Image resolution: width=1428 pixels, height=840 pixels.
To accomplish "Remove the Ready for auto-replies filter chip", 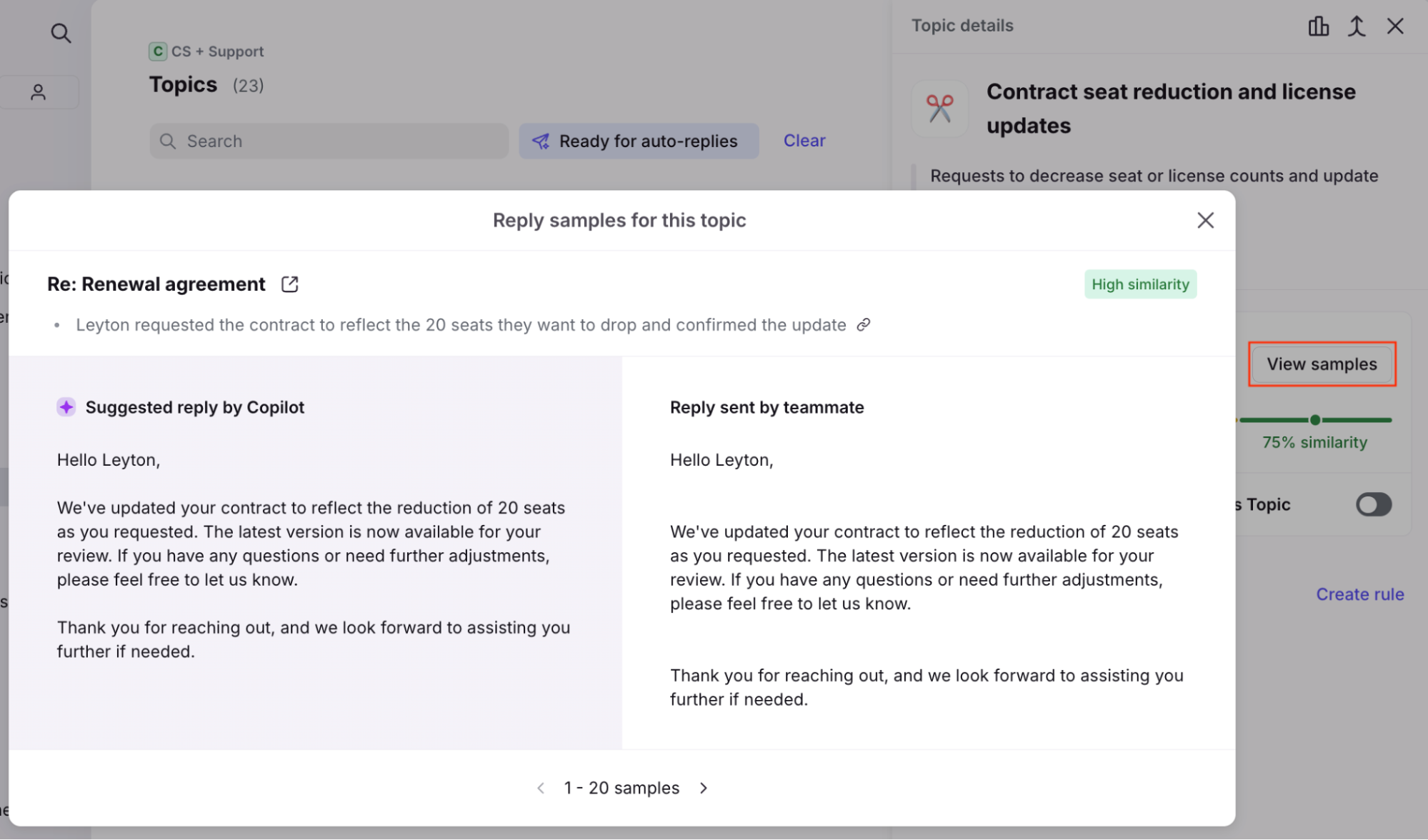I will tap(638, 141).
